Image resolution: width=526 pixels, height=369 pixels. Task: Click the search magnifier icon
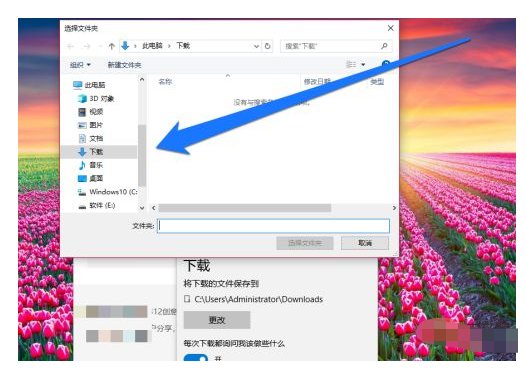click(384, 46)
